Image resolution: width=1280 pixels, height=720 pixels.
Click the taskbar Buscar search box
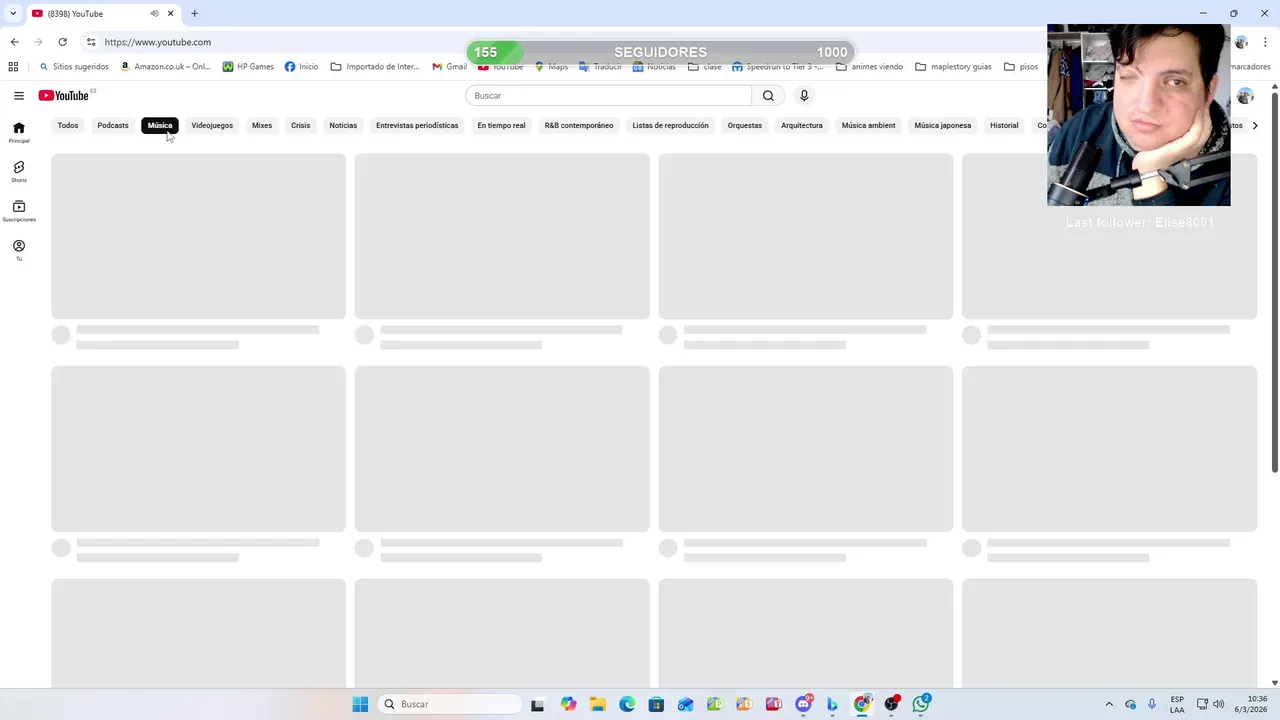[450, 704]
